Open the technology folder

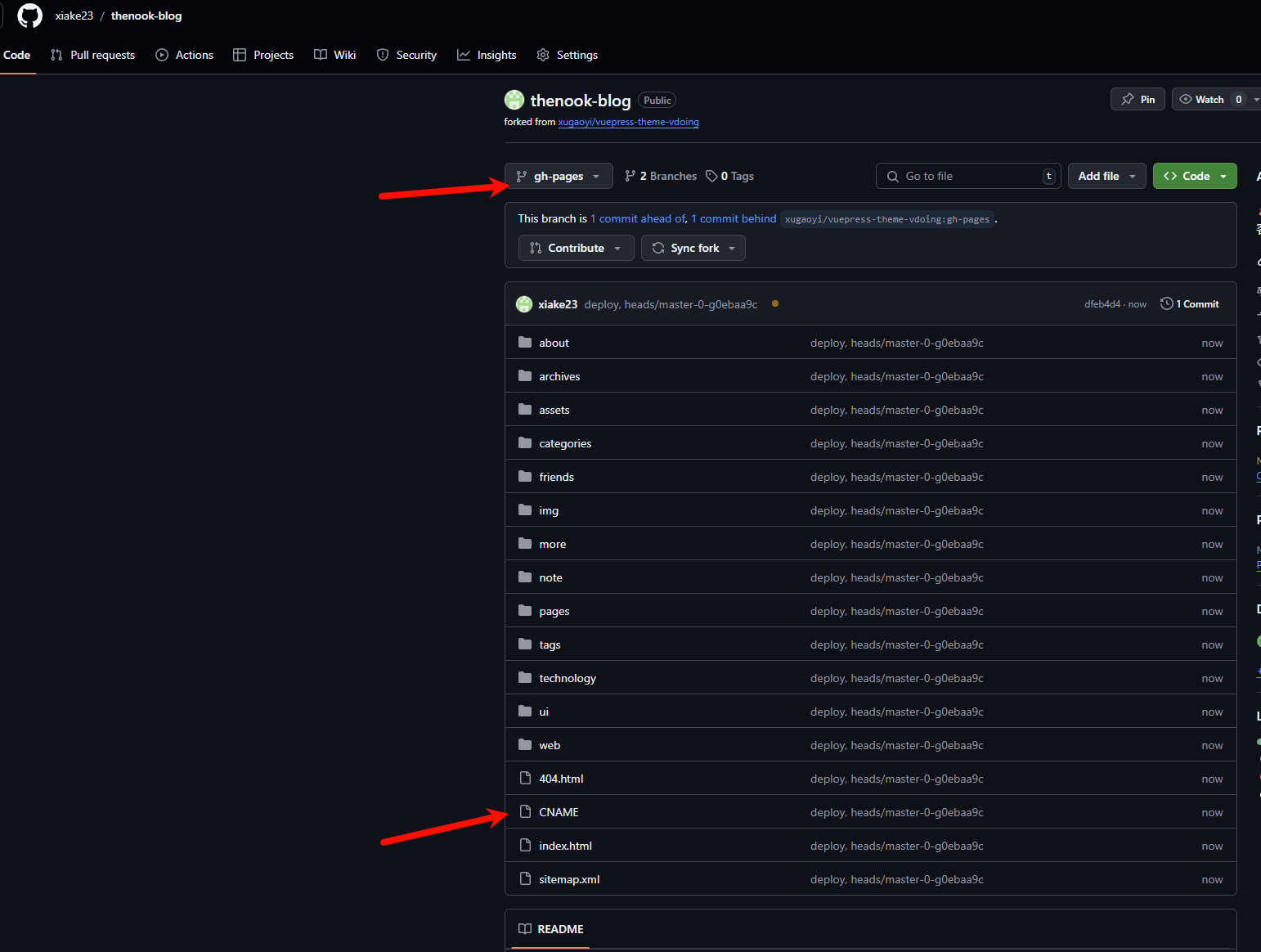tap(568, 678)
